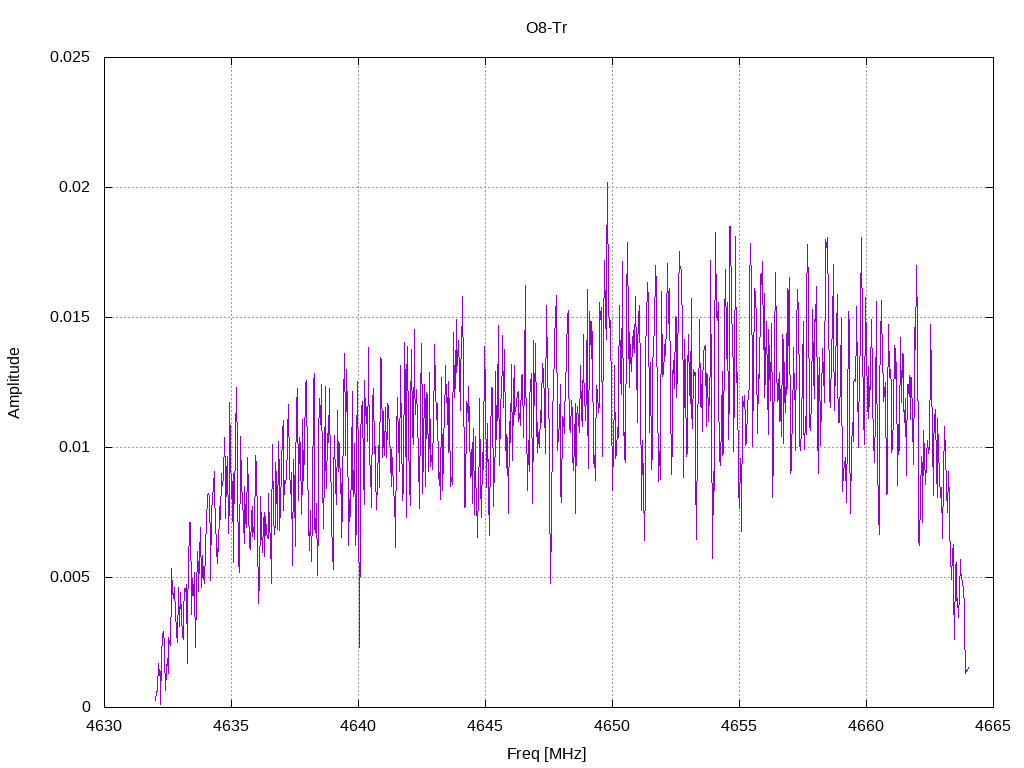Click the 4665 x-axis tick label
Viewport: 1024px width, 768px height.
pyautogui.click(x=993, y=726)
